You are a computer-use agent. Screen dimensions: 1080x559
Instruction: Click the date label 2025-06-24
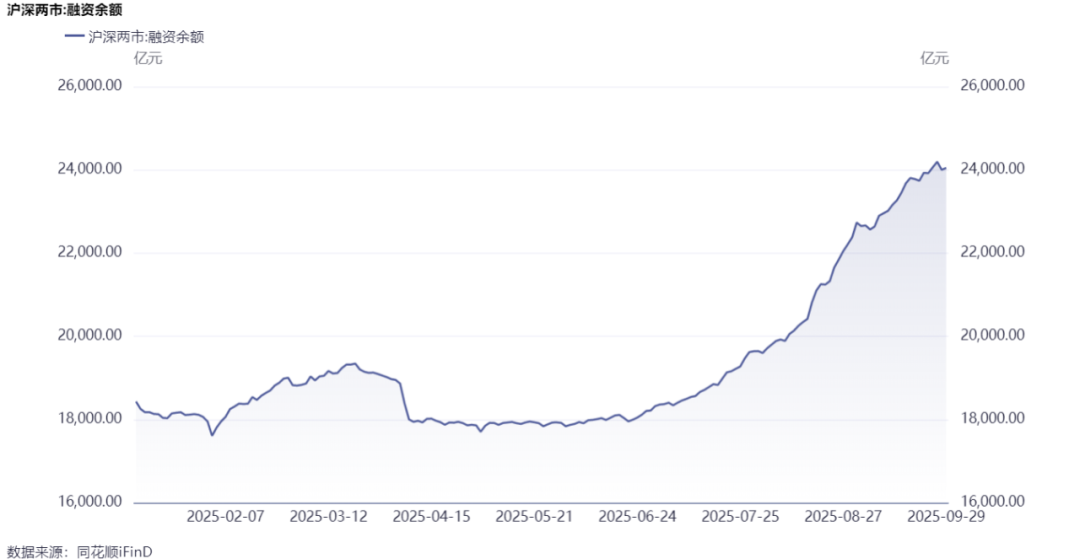point(638,517)
